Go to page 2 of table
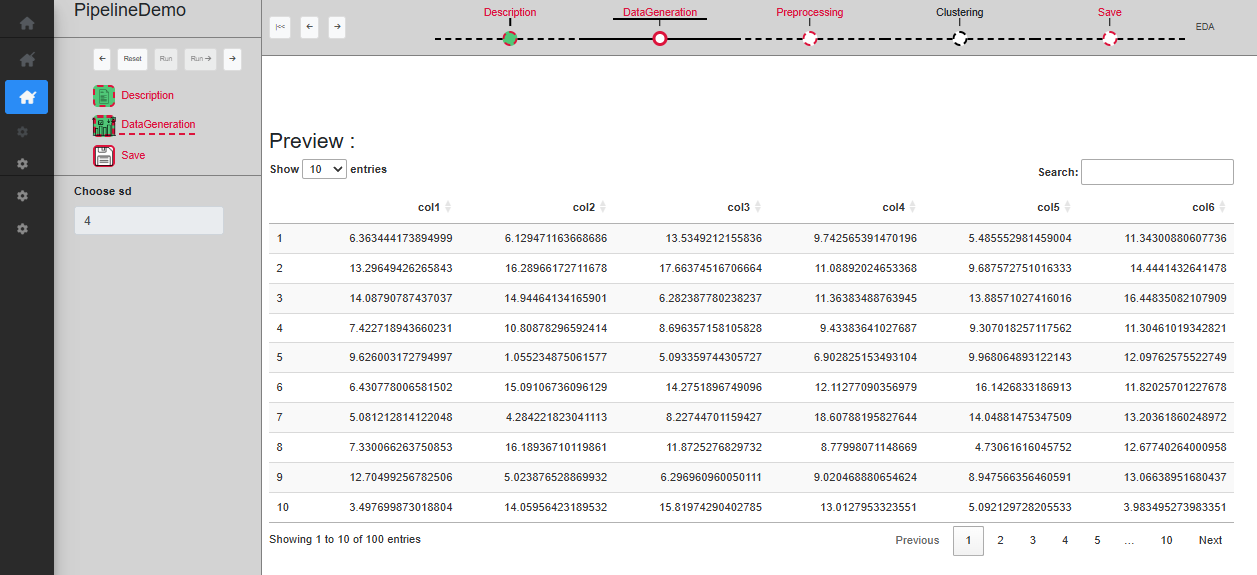The height and width of the screenshot is (575, 1257). 1000,540
